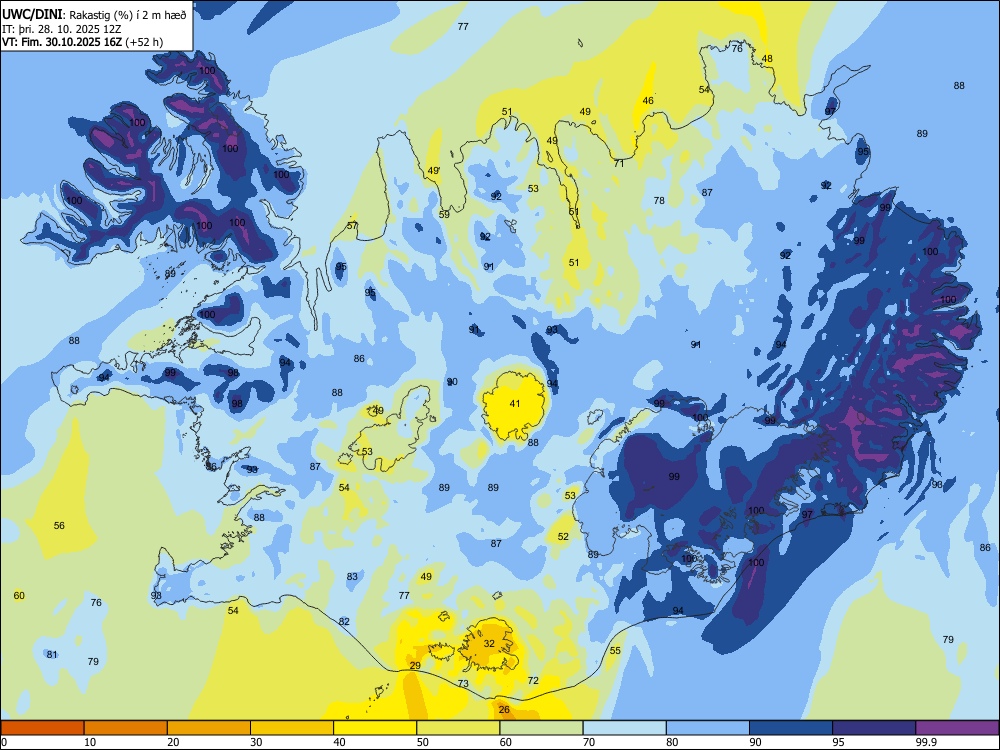This screenshot has height=750, width=1000.
Task: Click the humidity value 81 on the map
Action: [52, 654]
